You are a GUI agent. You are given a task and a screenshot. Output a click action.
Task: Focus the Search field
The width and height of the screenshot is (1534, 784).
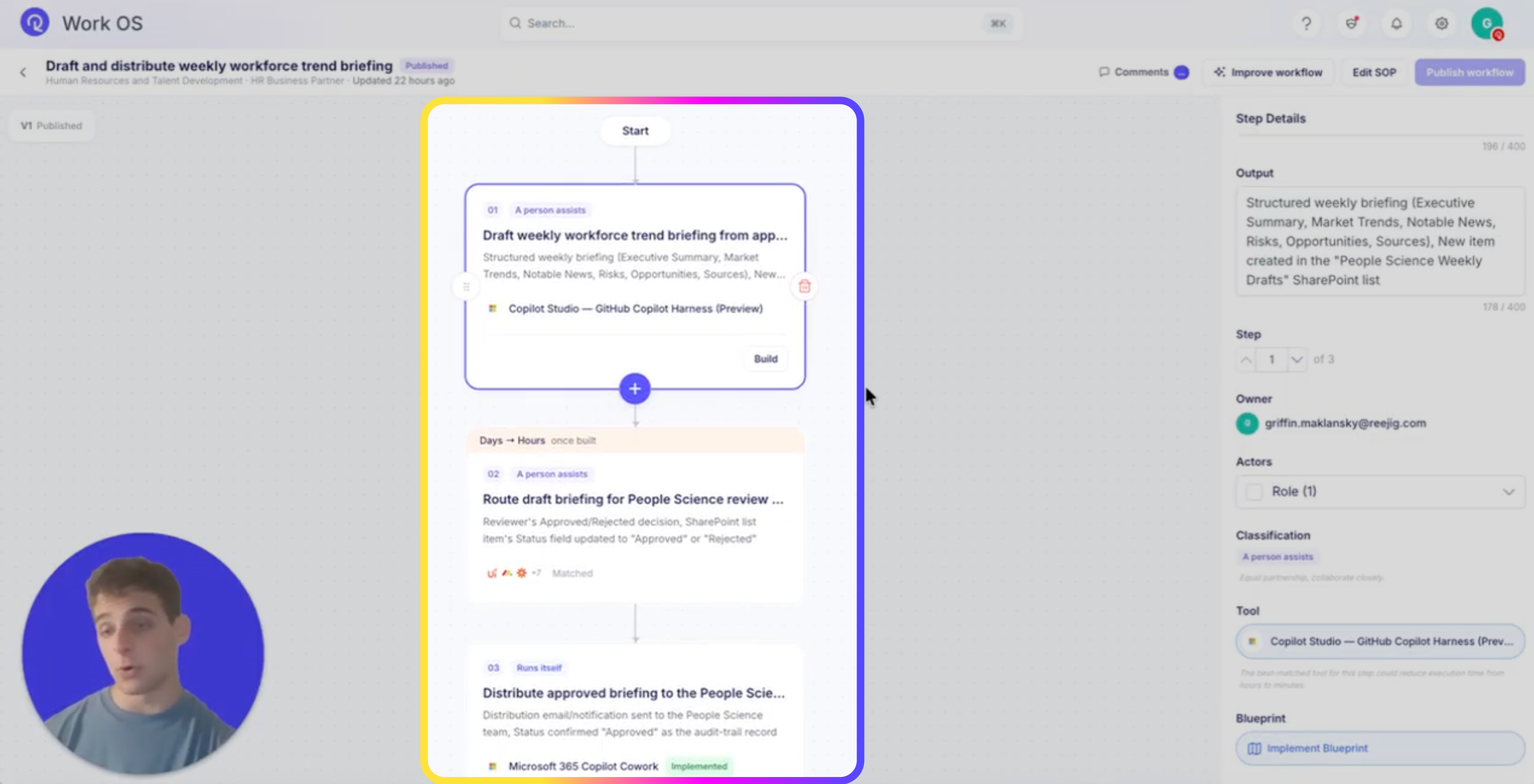pyautogui.click(x=760, y=23)
